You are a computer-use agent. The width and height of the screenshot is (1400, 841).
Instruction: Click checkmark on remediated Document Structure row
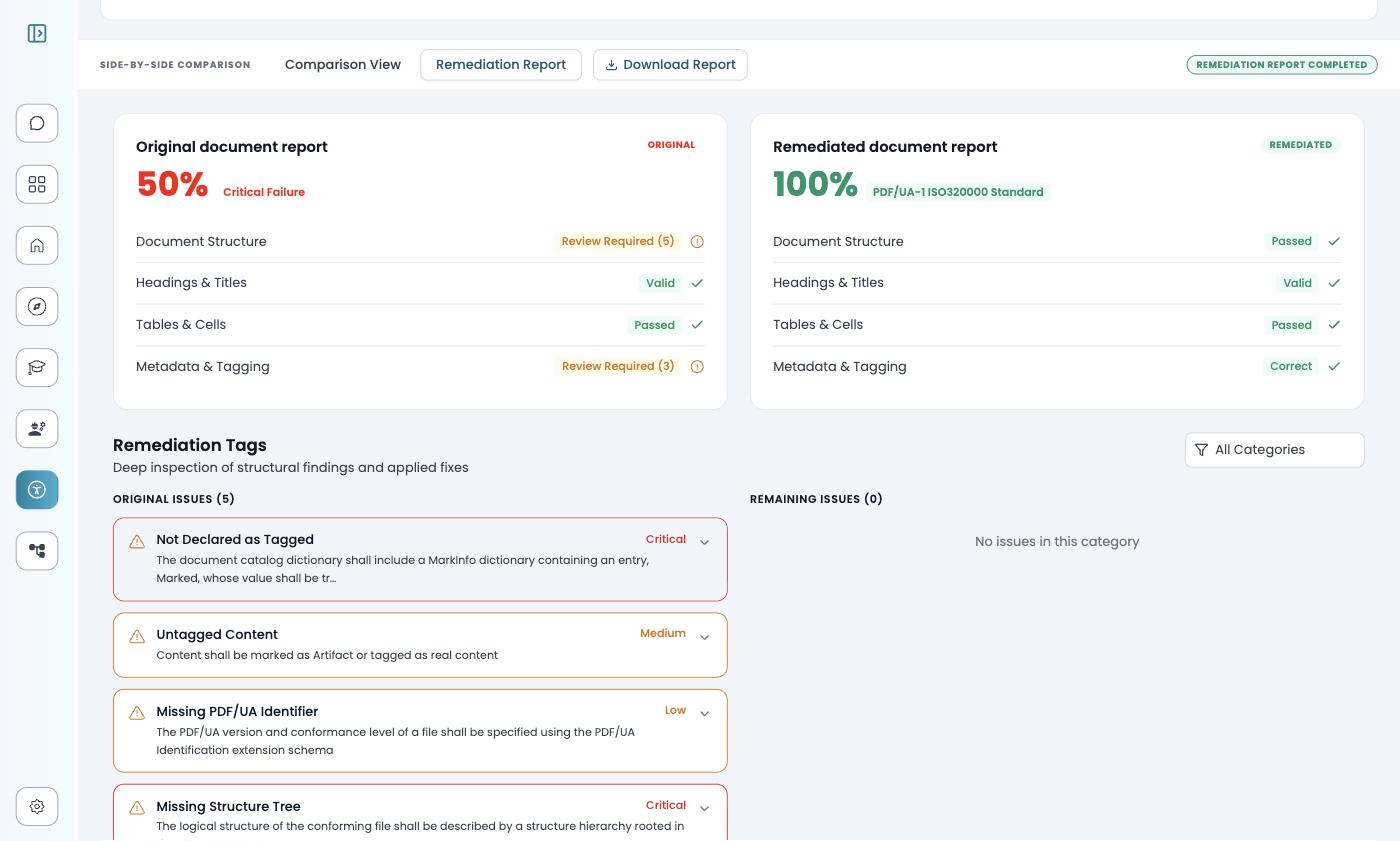click(x=1334, y=241)
